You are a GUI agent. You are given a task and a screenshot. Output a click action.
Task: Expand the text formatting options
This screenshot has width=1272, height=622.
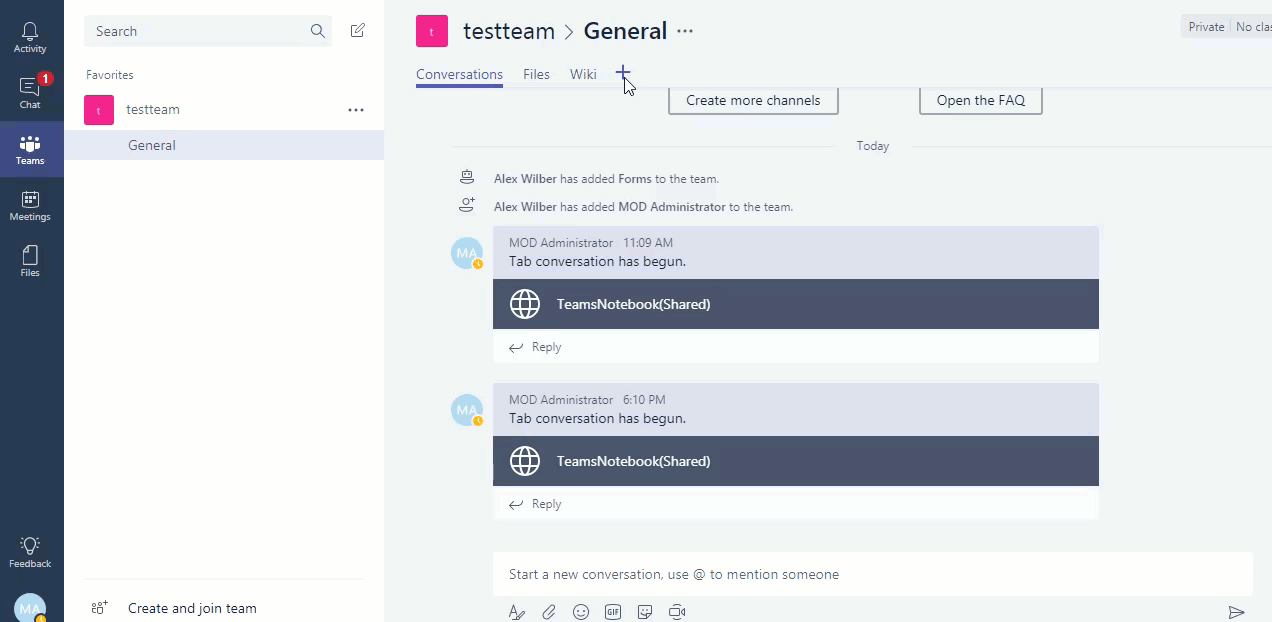pyautogui.click(x=517, y=612)
